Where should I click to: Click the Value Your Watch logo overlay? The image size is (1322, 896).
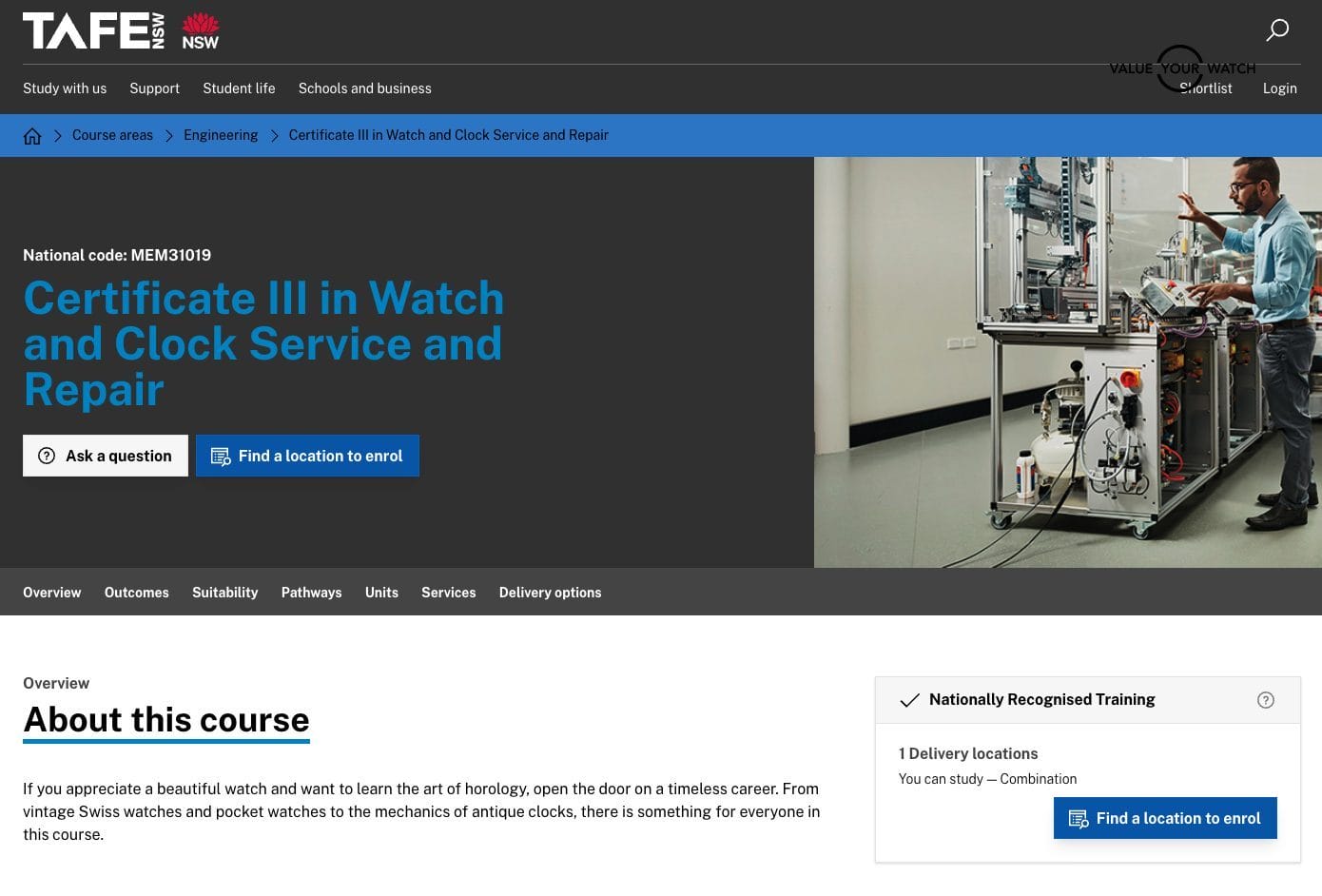[x=1181, y=68]
